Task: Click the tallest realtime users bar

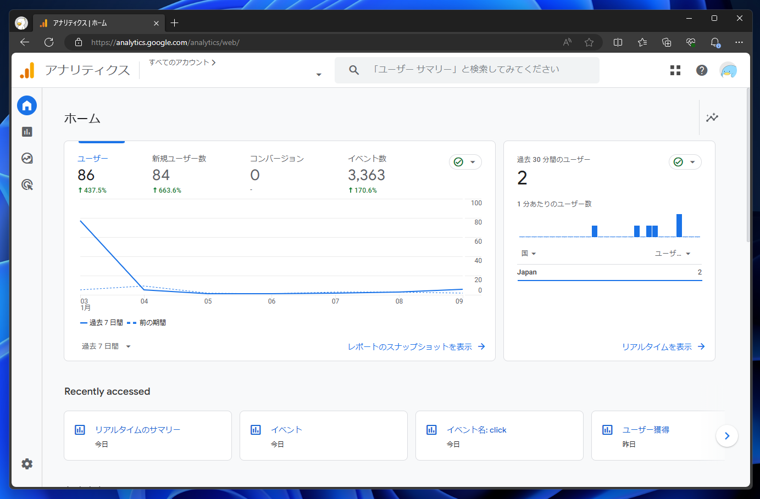Action: click(x=679, y=225)
